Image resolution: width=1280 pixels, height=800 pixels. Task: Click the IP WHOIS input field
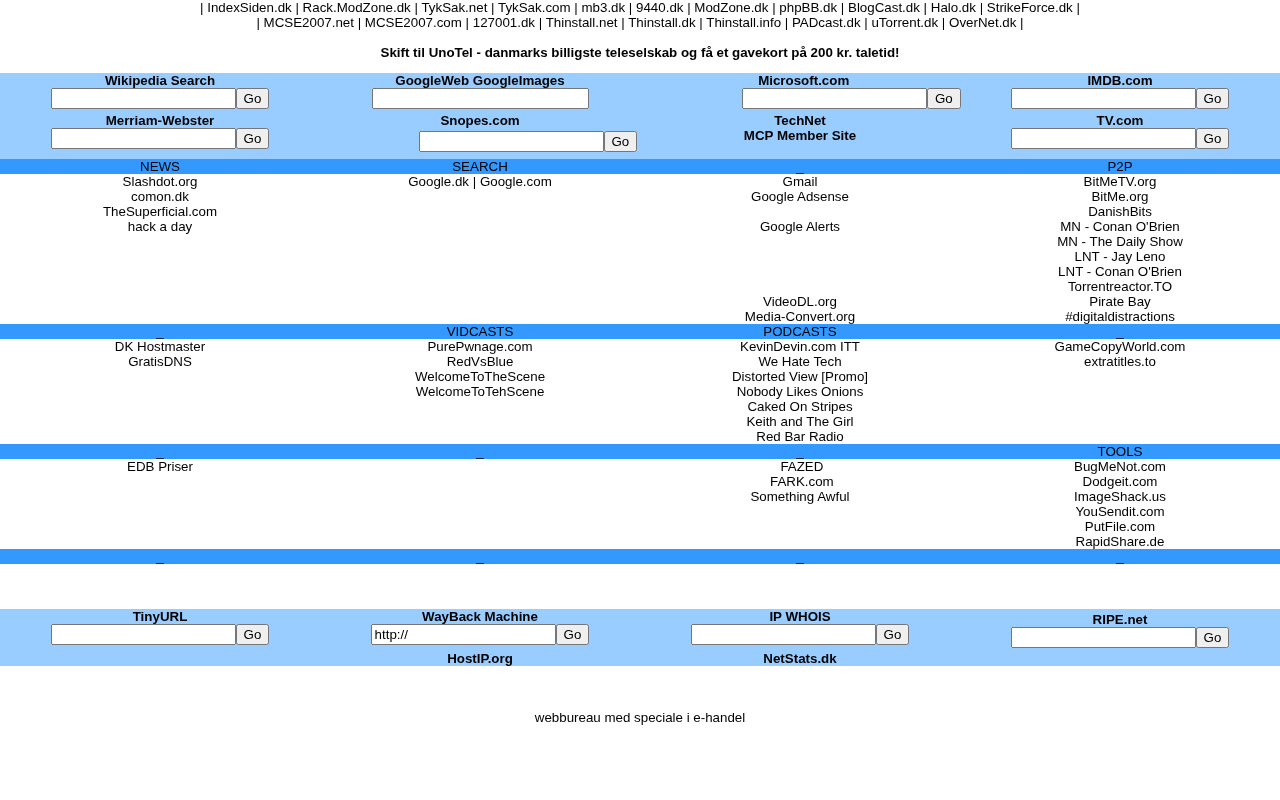(x=783, y=635)
